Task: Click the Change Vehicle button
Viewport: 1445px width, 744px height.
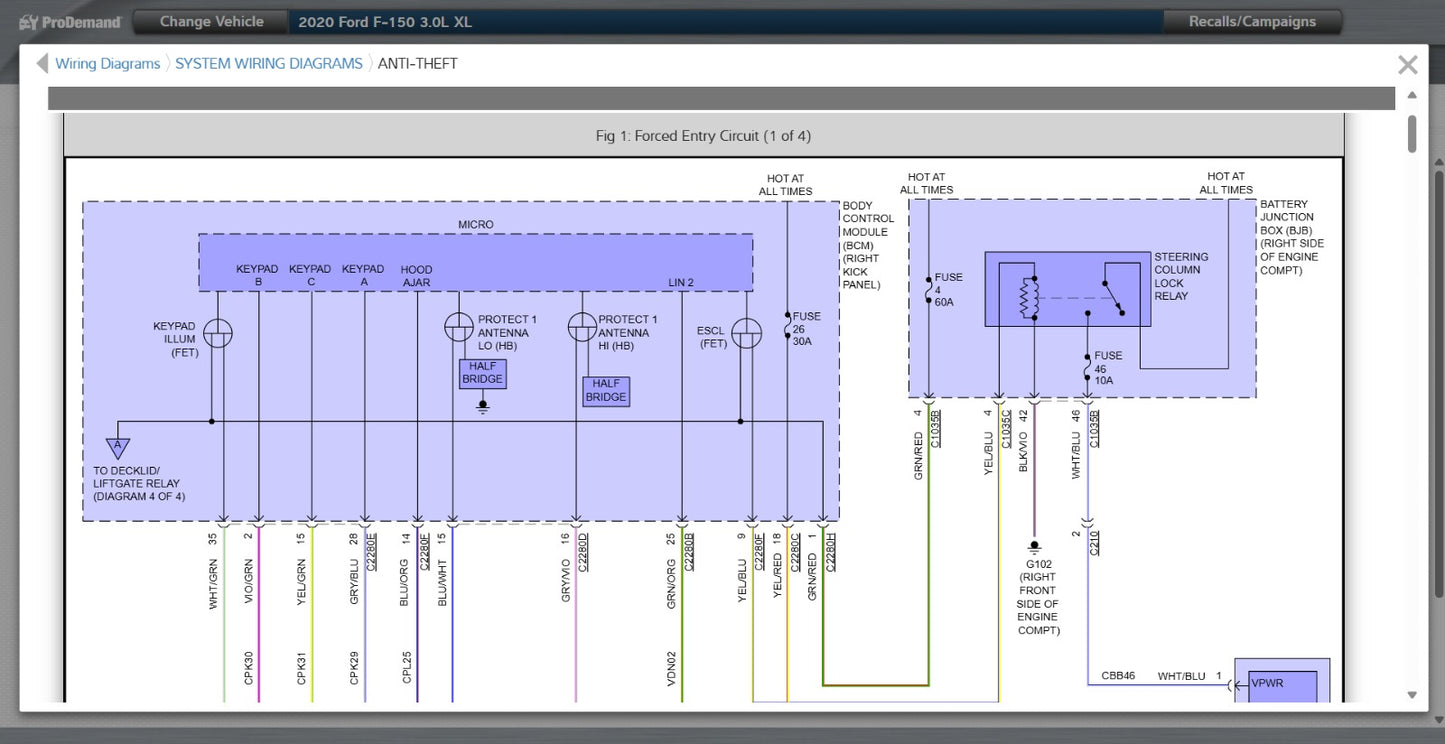Action: (x=211, y=21)
